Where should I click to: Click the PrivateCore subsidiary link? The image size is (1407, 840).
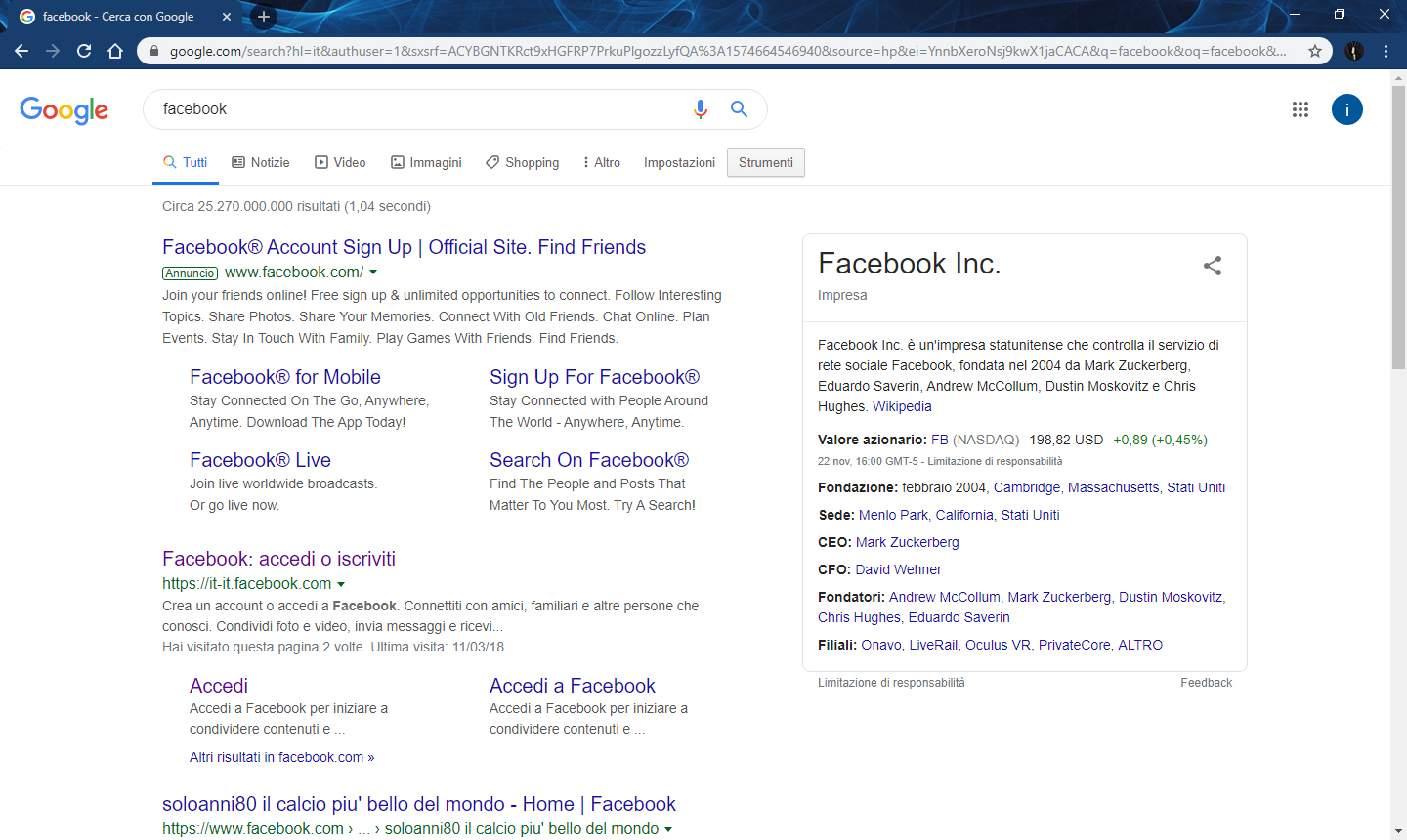click(1075, 645)
